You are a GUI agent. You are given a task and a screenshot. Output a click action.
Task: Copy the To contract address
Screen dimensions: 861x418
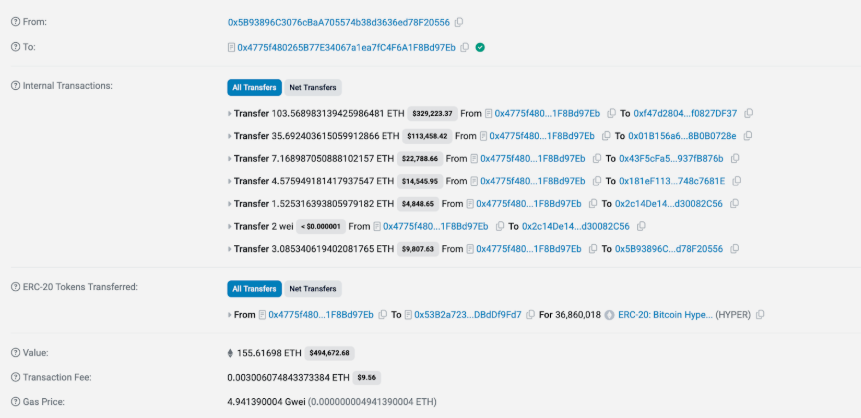point(465,47)
